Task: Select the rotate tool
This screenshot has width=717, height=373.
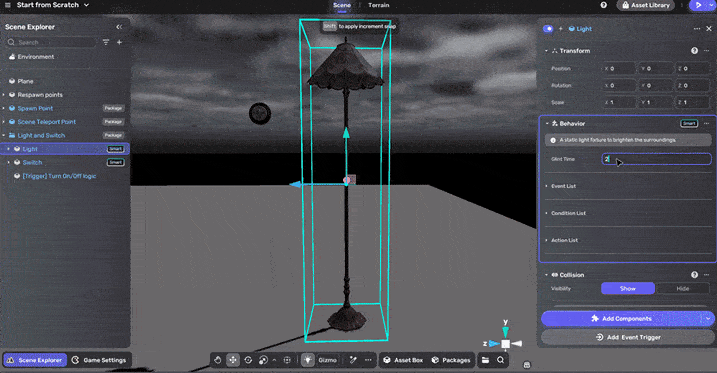Action: [x=248, y=360]
